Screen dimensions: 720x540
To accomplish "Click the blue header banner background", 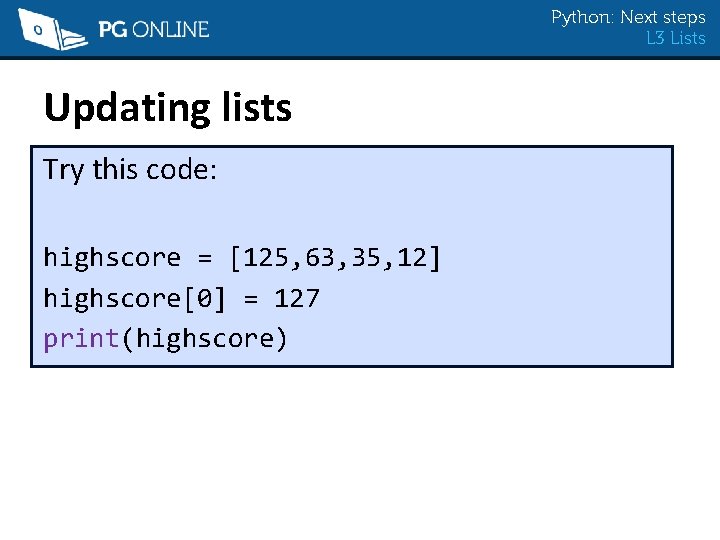I will coord(380,28).
